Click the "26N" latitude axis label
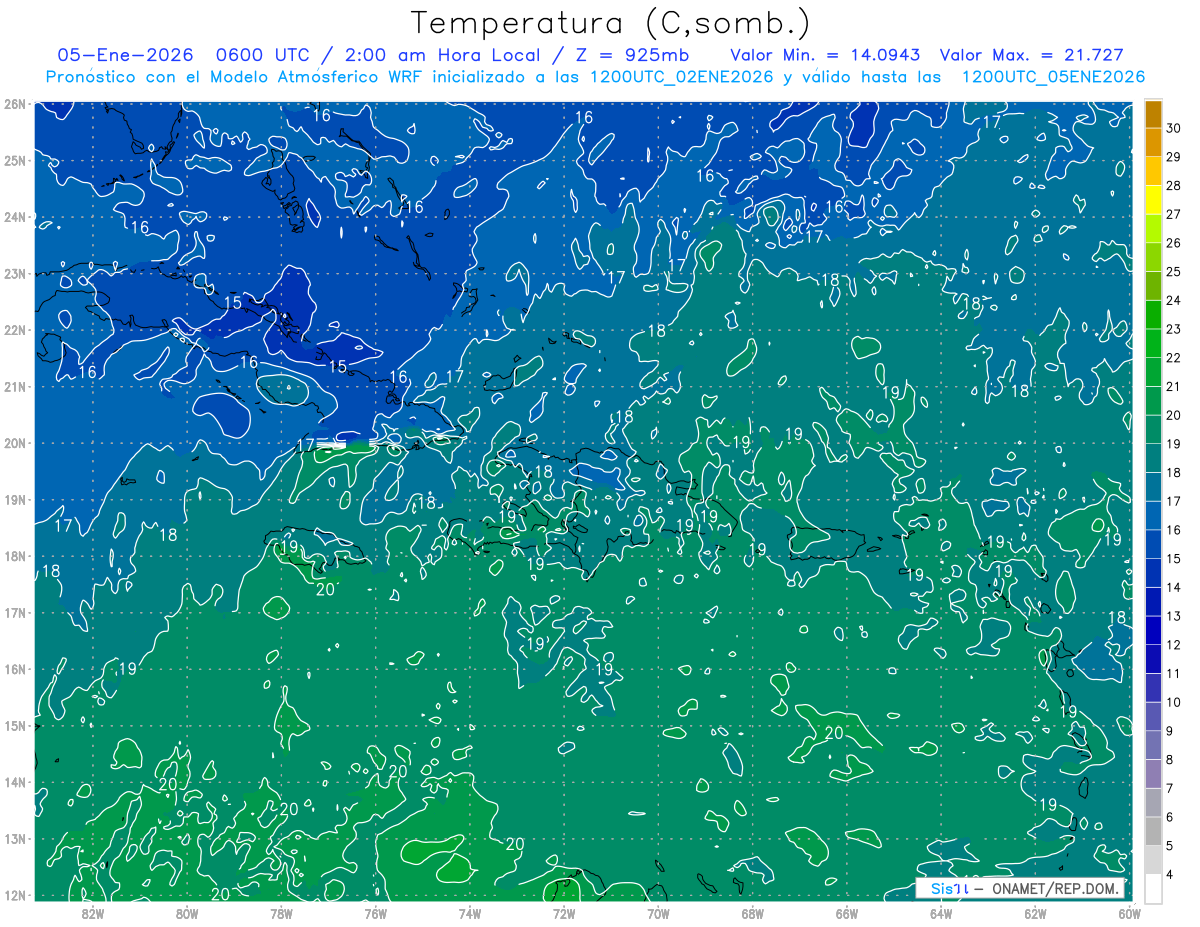The height and width of the screenshot is (927, 1200). point(14,104)
